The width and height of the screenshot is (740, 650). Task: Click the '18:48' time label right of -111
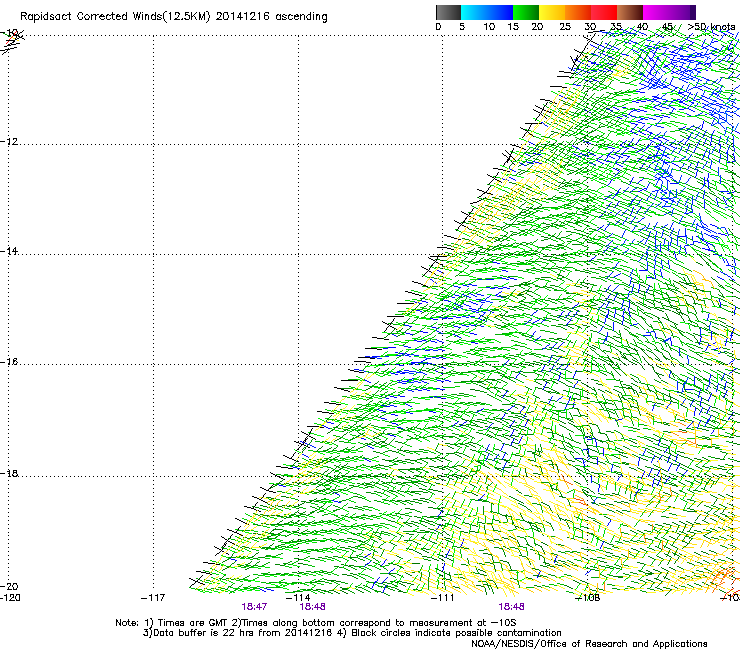coord(512,607)
